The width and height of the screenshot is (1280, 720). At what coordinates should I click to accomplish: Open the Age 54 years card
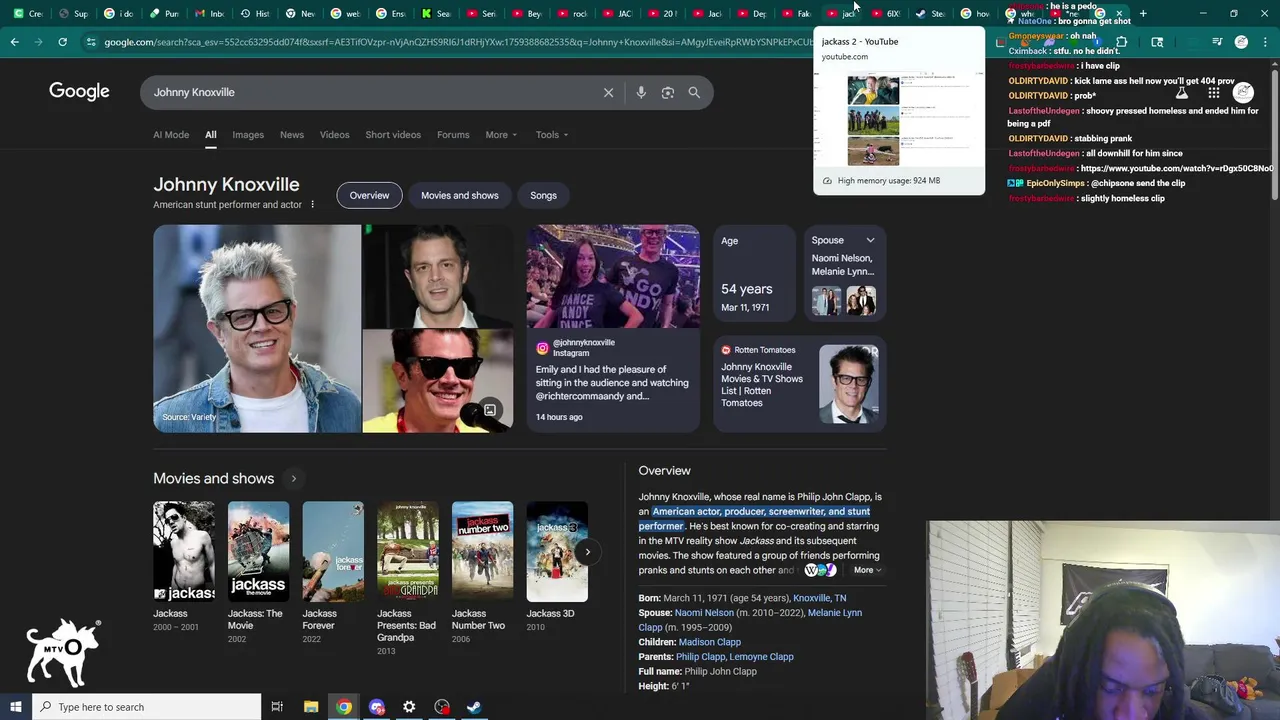pos(757,275)
